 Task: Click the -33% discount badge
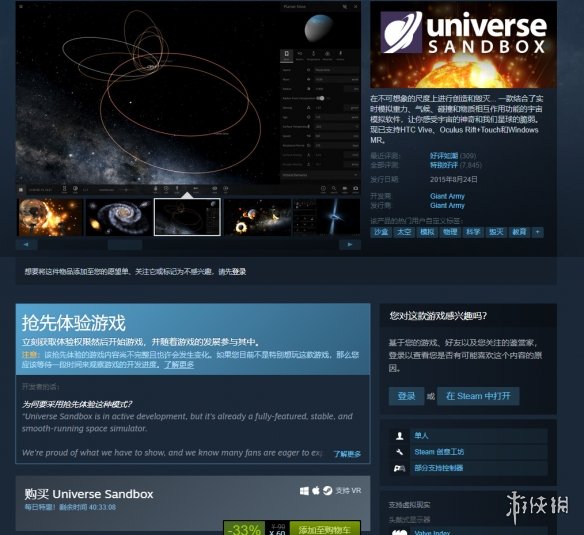(x=244, y=529)
